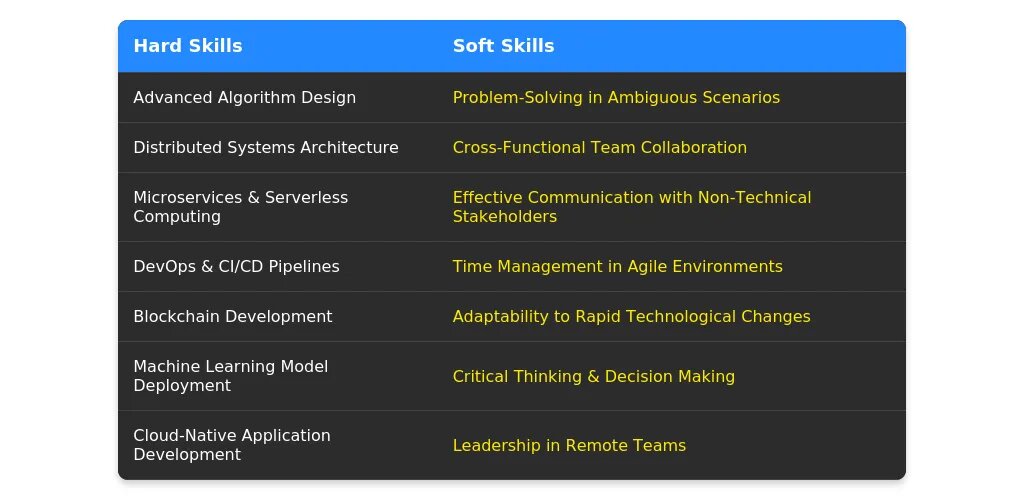Image resolution: width=1024 pixels, height=500 pixels.
Task: Click the Hard Skills column header
Action: pyautogui.click(x=188, y=46)
